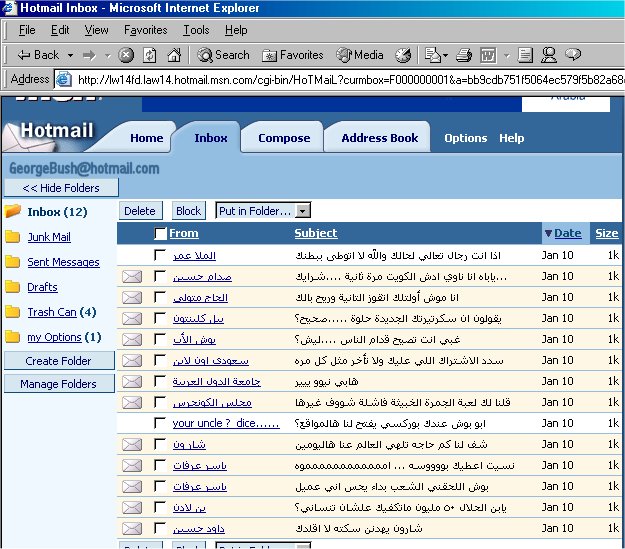Open the Put in Folder dropdown
Image resolution: width=625 pixels, height=549 pixels.
pos(263,211)
